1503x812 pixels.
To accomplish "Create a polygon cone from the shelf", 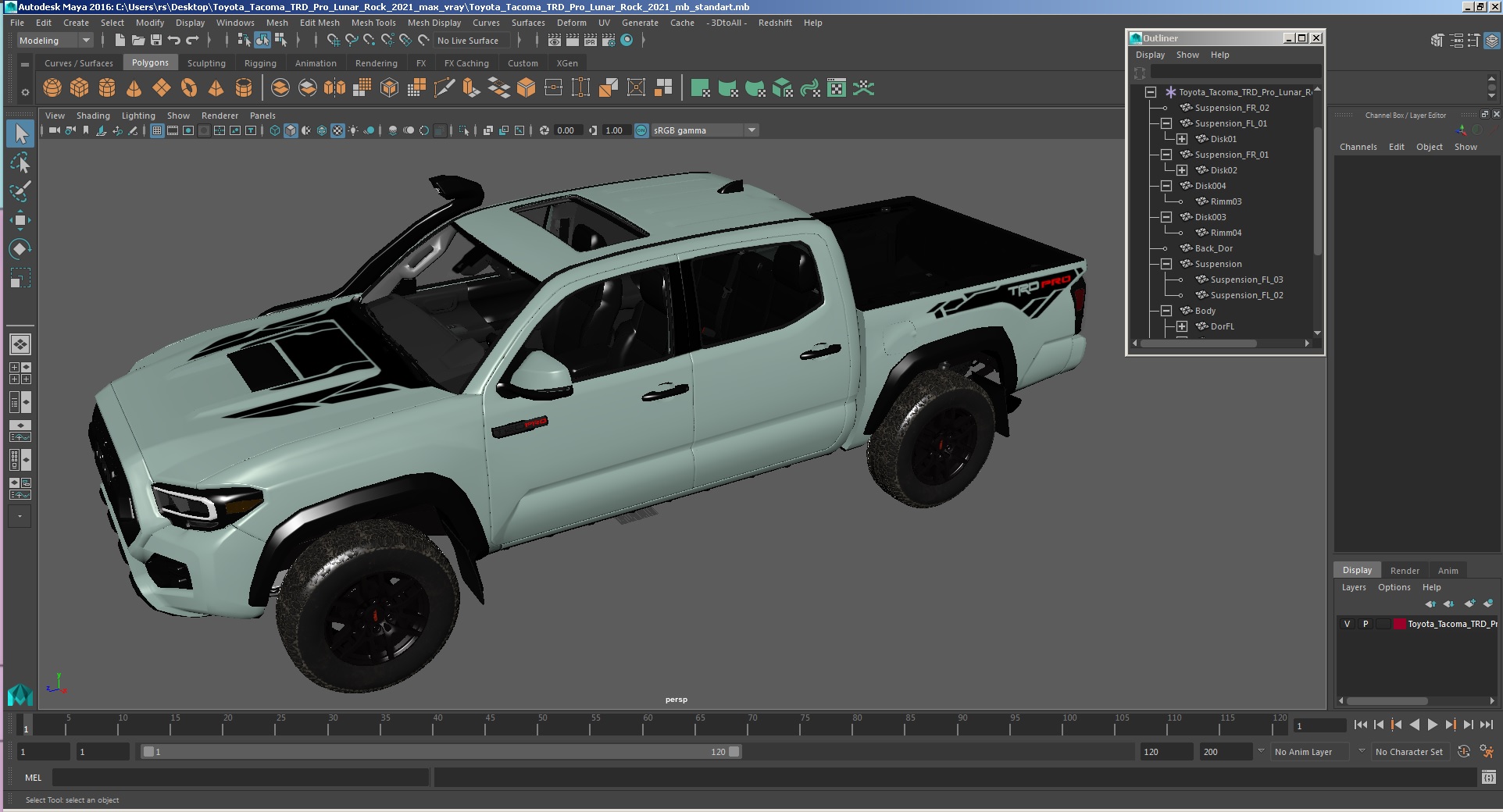I will pos(134,88).
